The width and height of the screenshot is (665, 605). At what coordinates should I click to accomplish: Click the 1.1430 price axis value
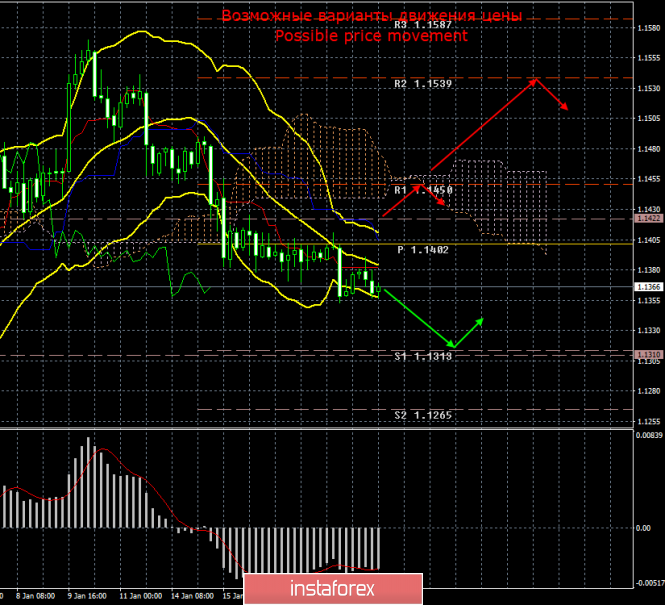(x=649, y=209)
